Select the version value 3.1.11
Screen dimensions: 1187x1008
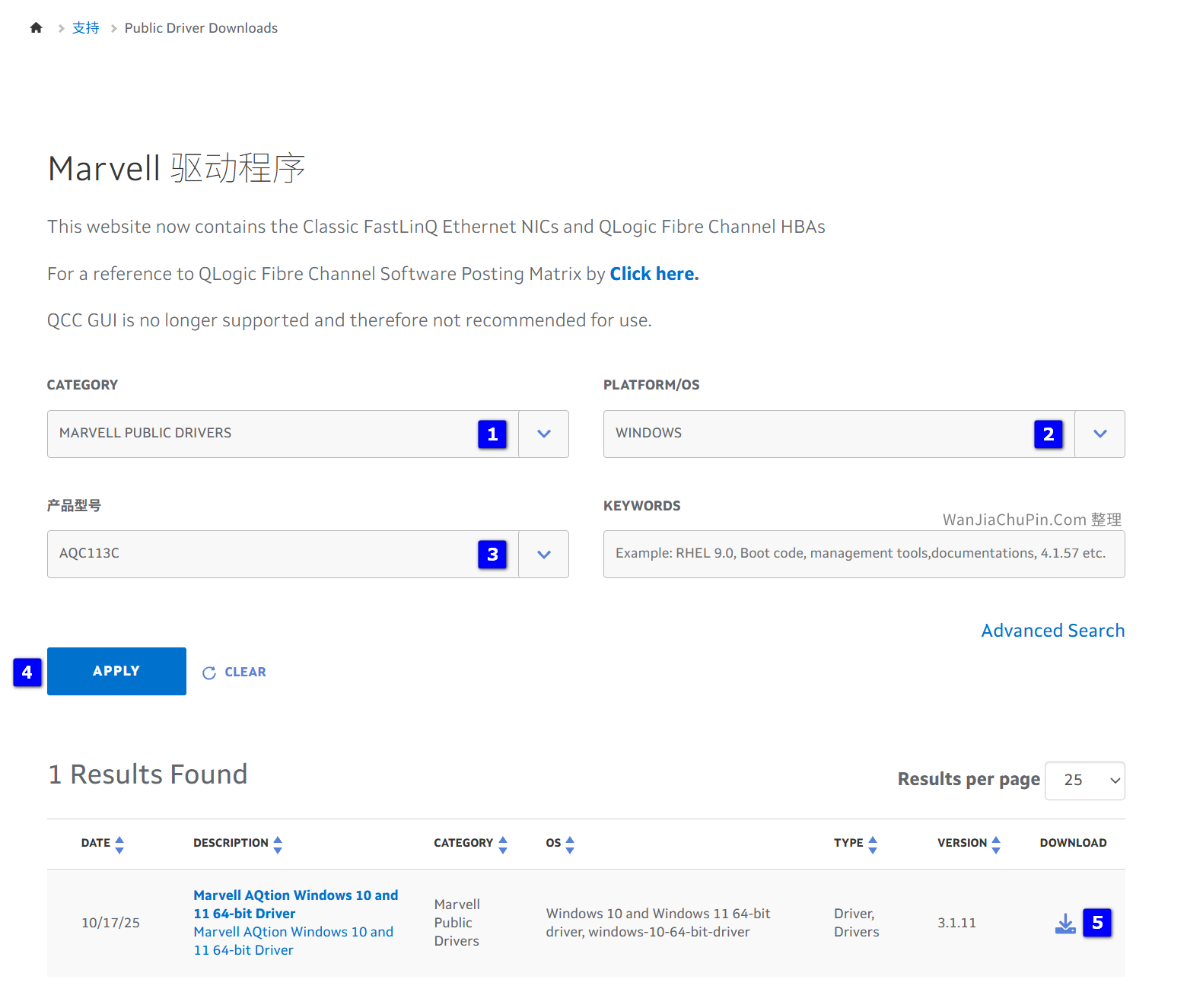click(x=956, y=923)
